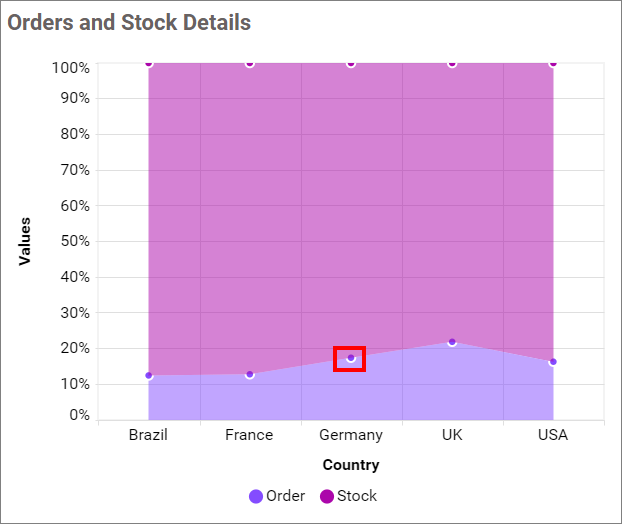Screen dimensions: 622x524
Task: Click the Order data point for Brazil
Action: click(x=149, y=375)
